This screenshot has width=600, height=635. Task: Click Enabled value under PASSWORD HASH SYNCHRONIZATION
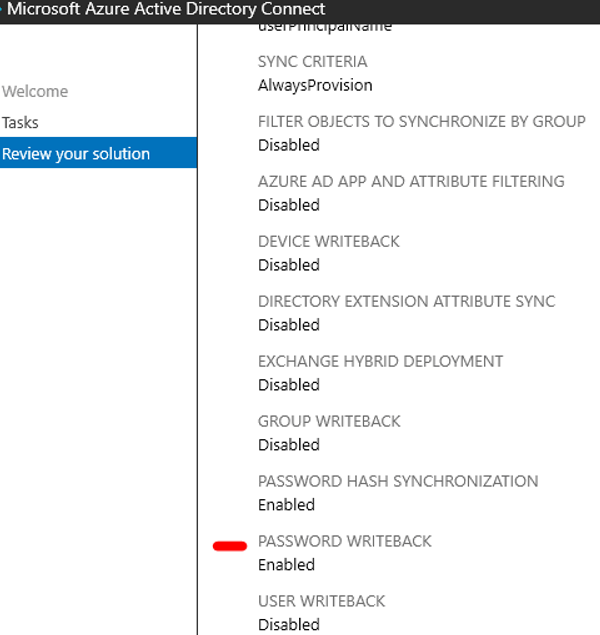[286, 505]
